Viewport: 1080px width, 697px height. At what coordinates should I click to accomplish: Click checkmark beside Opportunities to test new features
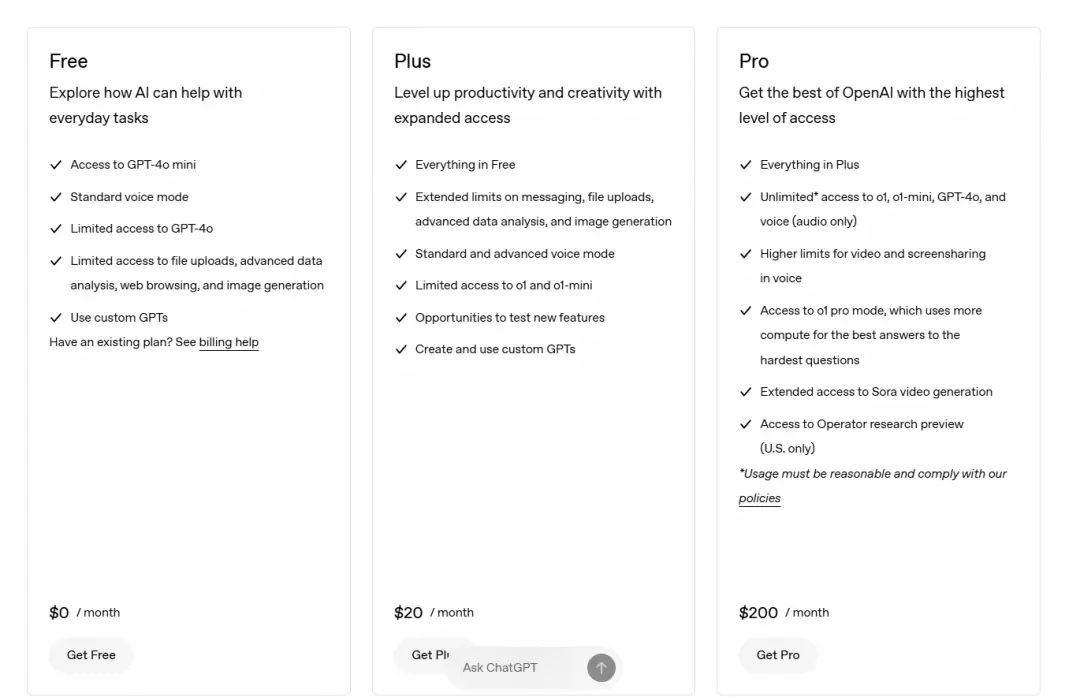click(x=401, y=318)
